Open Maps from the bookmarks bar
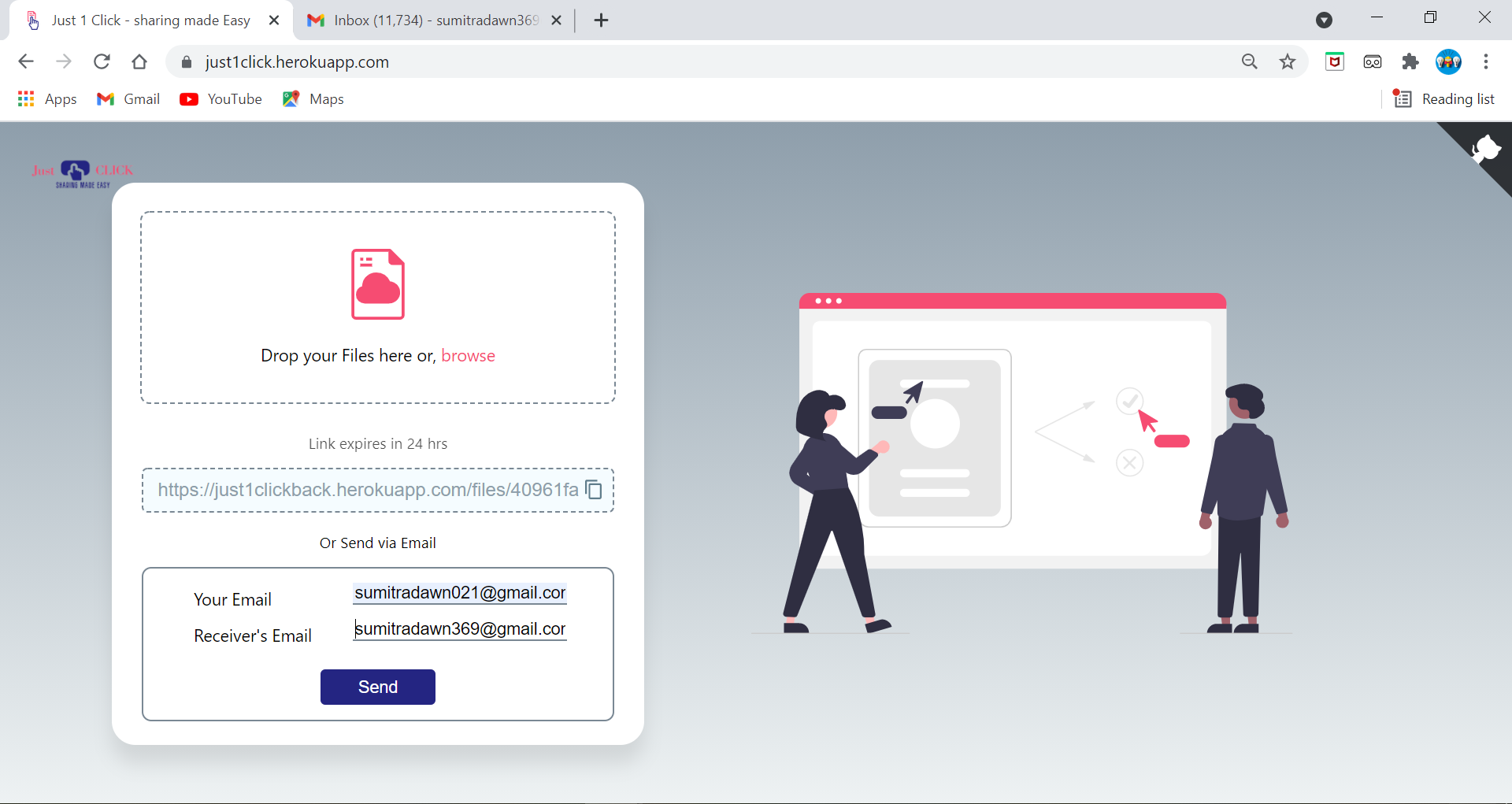 [x=312, y=98]
